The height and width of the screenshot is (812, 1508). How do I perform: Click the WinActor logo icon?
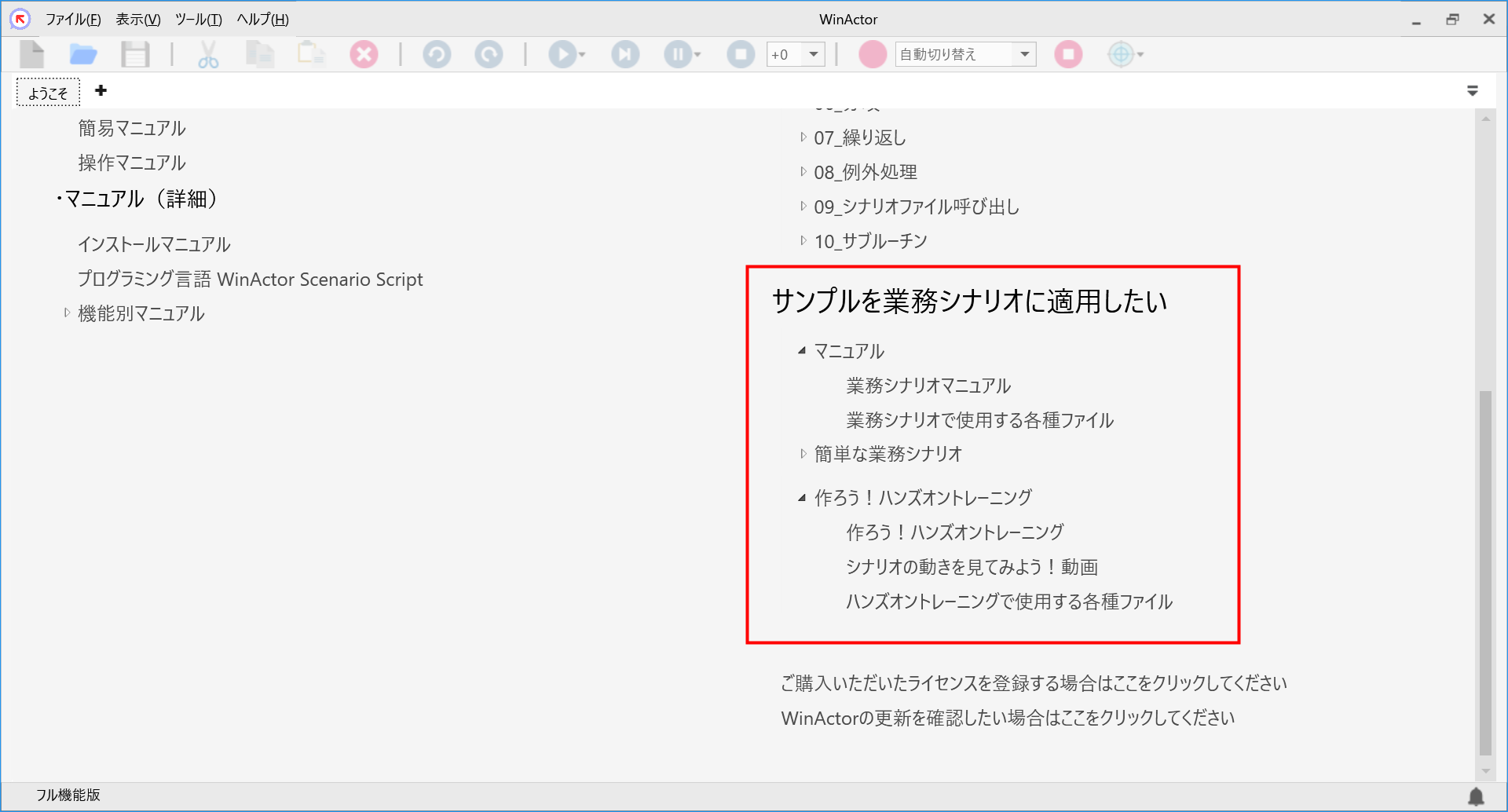tap(20, 19)
